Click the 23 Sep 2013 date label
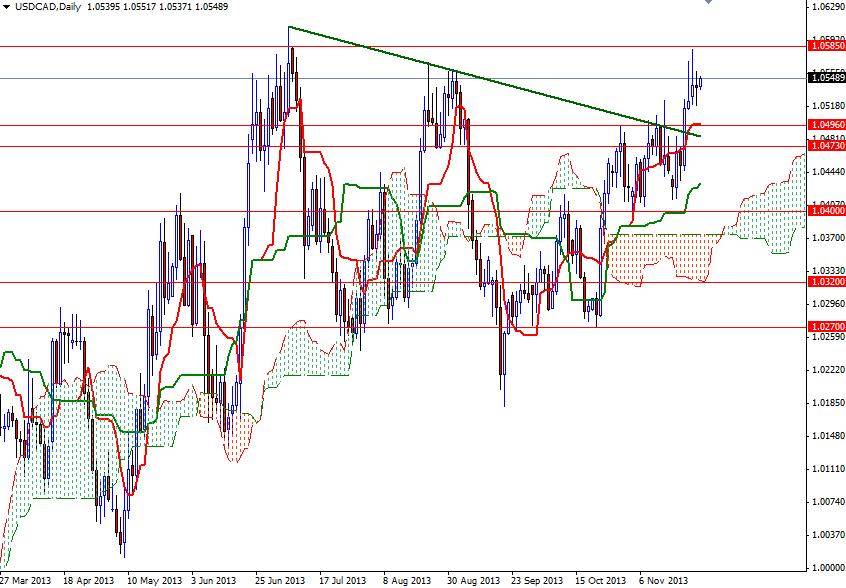846x588 pixels. (537, 578)
